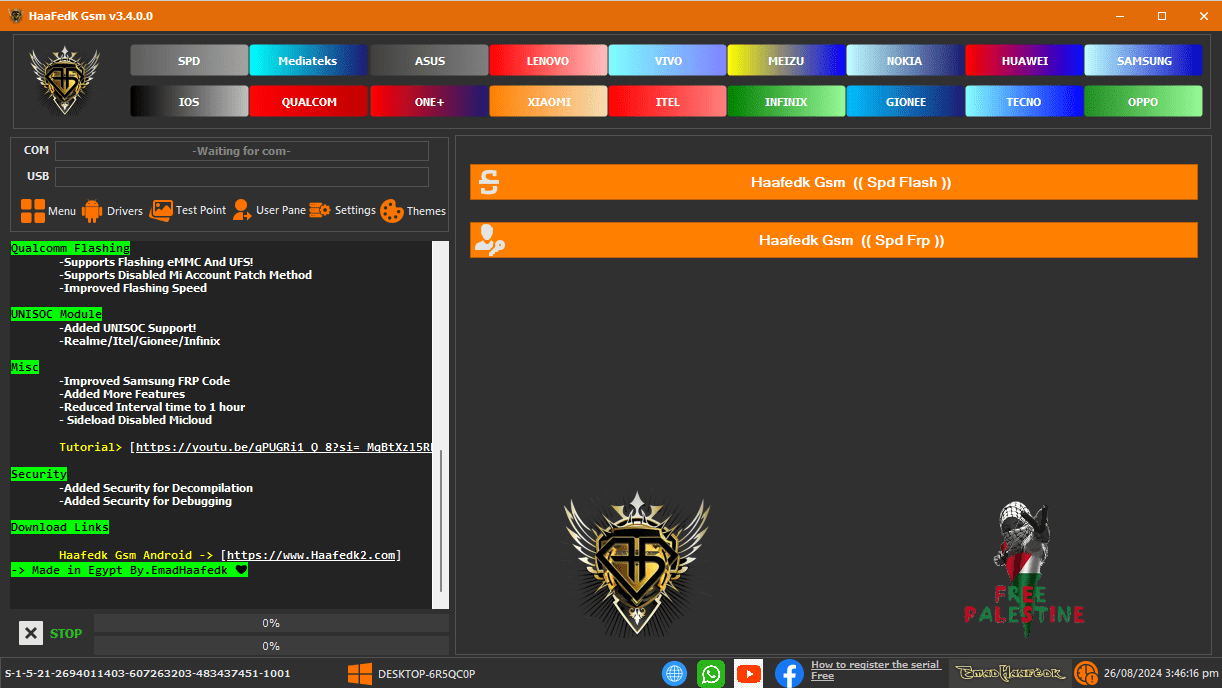
Task: Open the Test Point viewer
Action: 160,210
